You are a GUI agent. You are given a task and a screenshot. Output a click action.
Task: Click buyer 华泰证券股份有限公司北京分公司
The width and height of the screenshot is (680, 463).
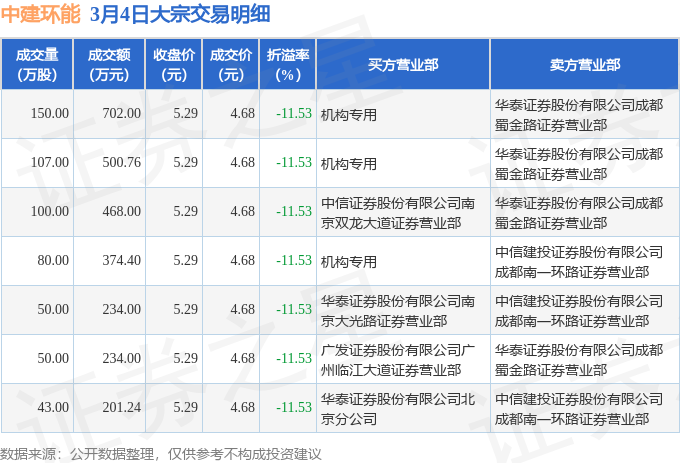point(398,409)
